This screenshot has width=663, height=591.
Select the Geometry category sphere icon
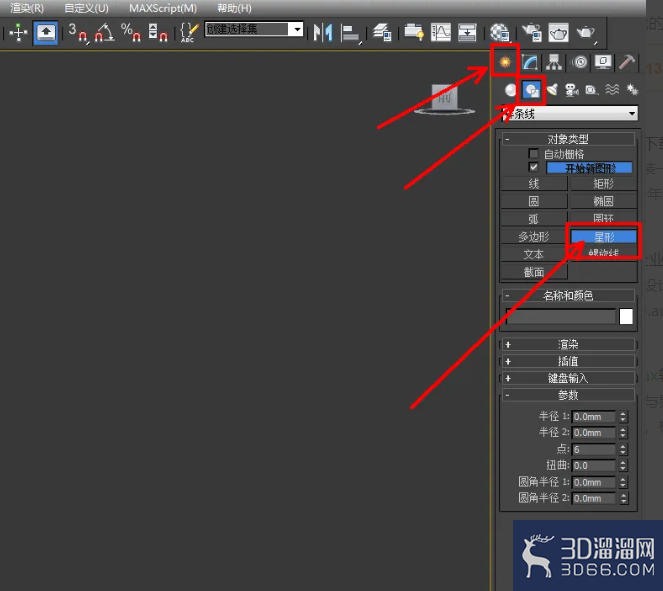point(511,90)
